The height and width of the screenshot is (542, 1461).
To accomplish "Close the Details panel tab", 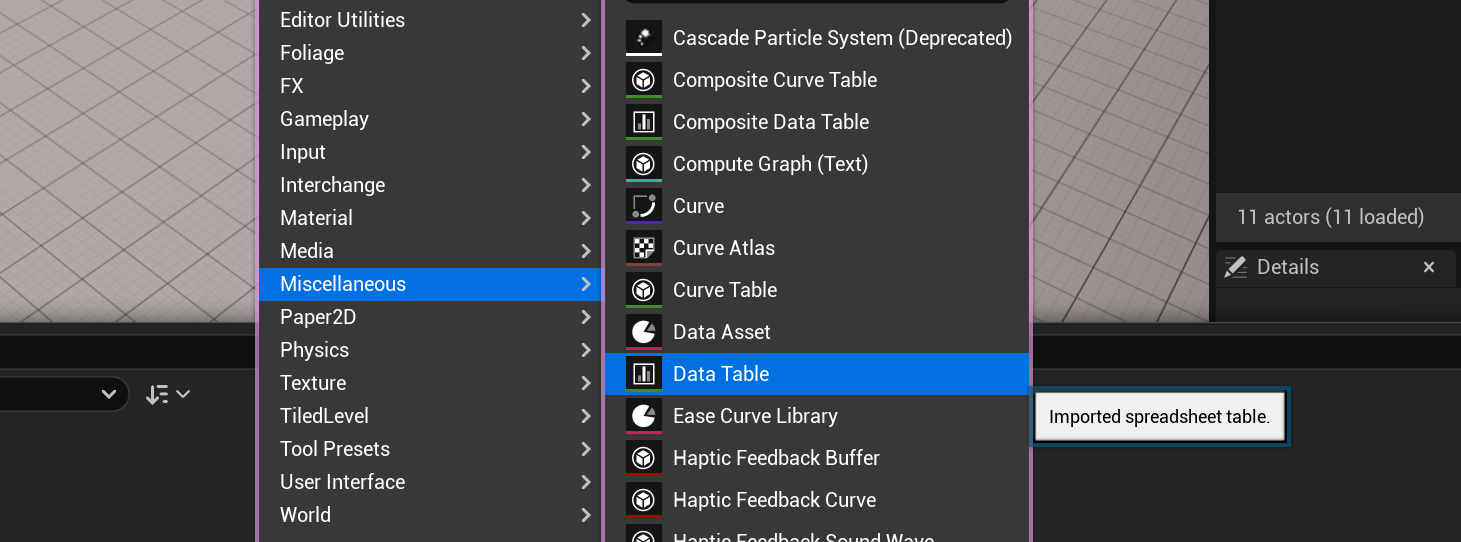I will 1429,267.
